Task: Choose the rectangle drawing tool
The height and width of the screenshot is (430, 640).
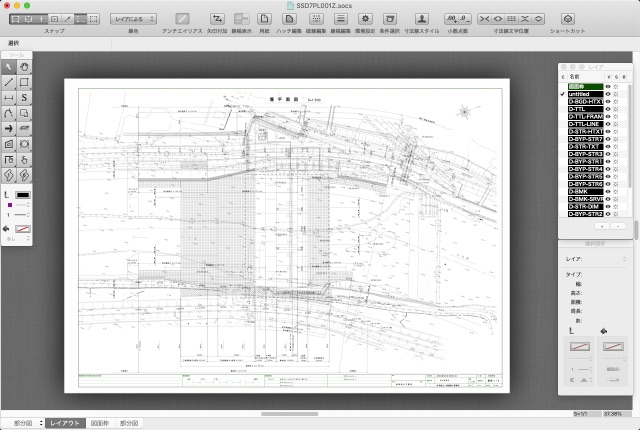Action: [x=24, y=82]
